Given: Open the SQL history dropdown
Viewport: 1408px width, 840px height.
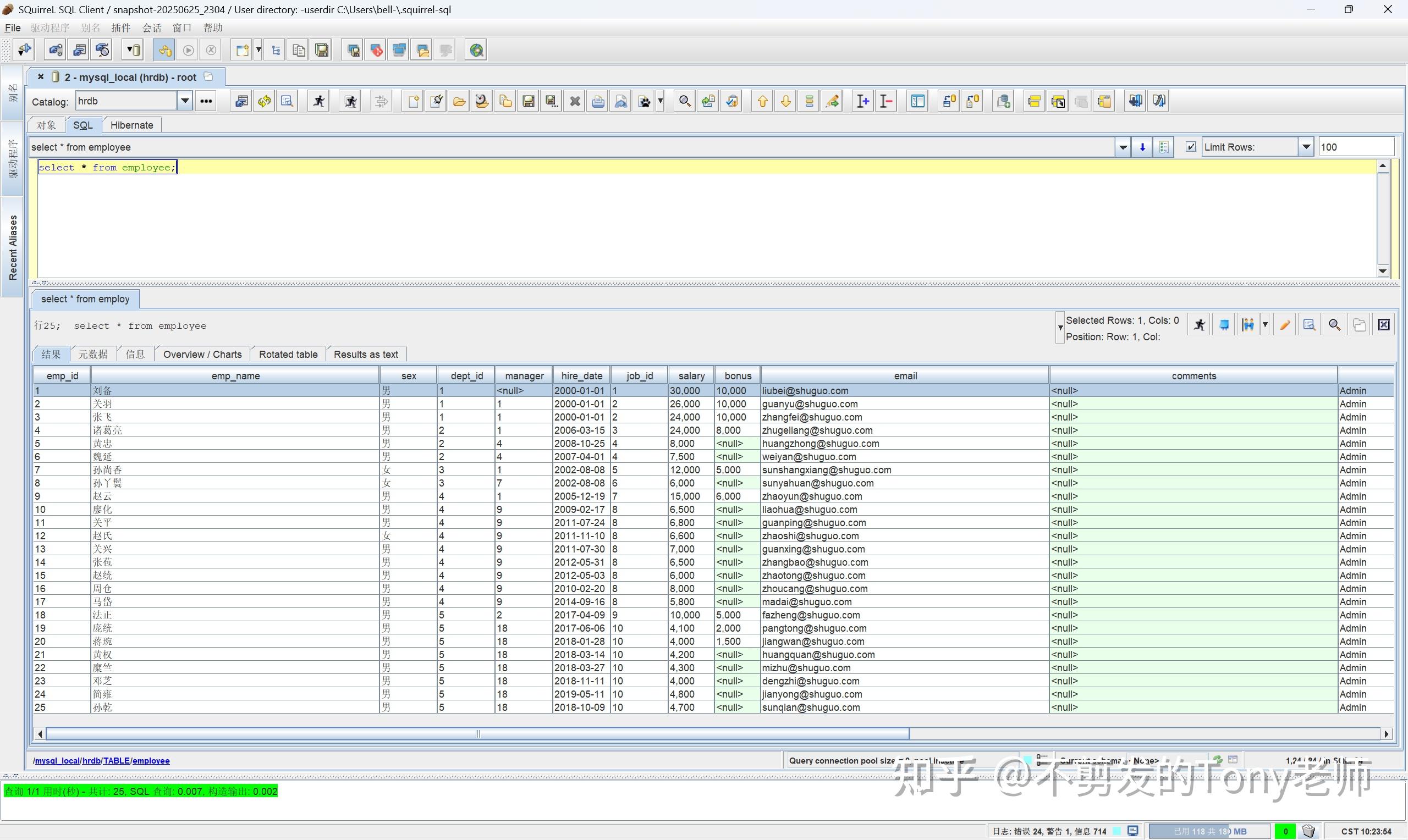Looking at the screenshot, I should (1122, 147).
